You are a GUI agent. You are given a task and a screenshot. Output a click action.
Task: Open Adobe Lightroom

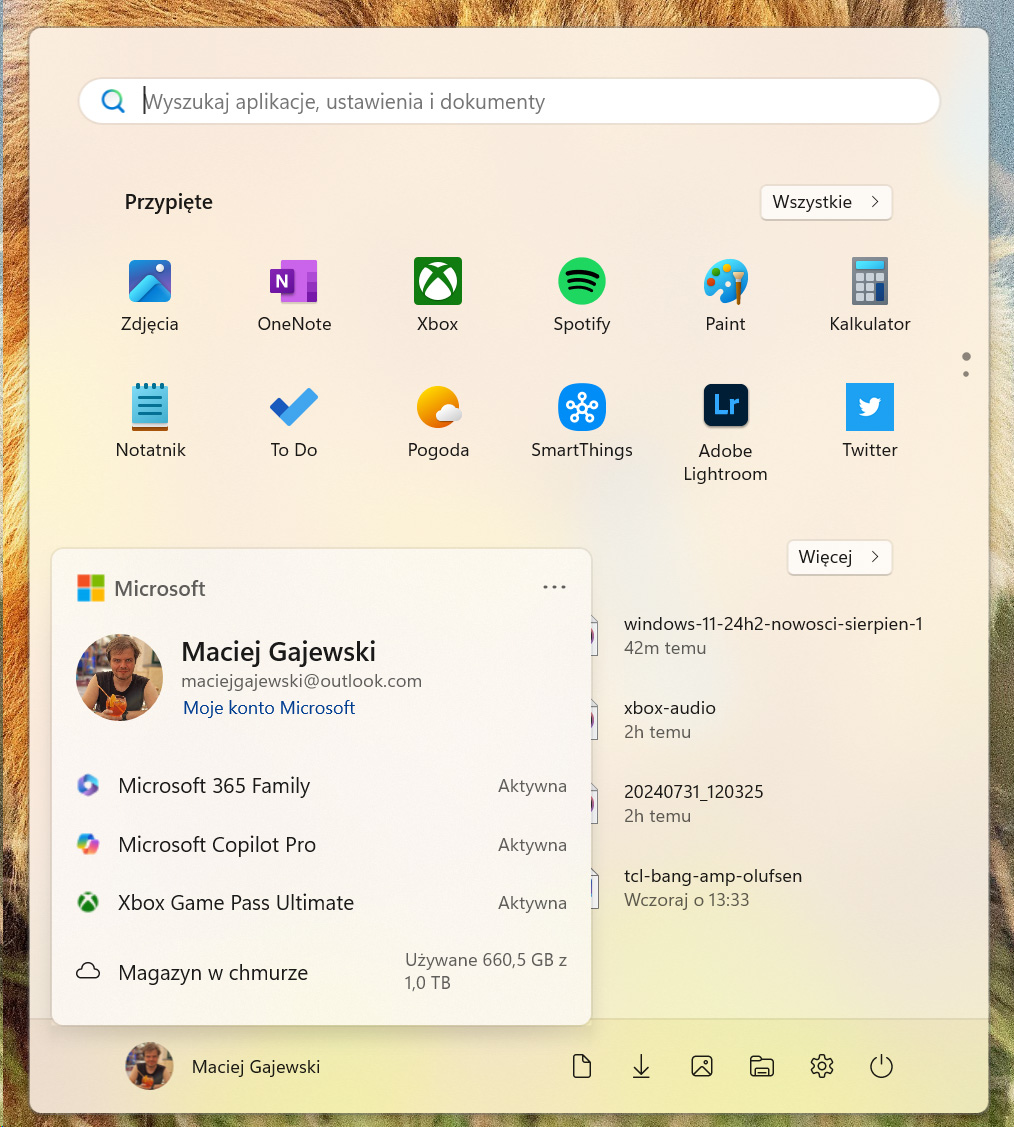[725, 433]
